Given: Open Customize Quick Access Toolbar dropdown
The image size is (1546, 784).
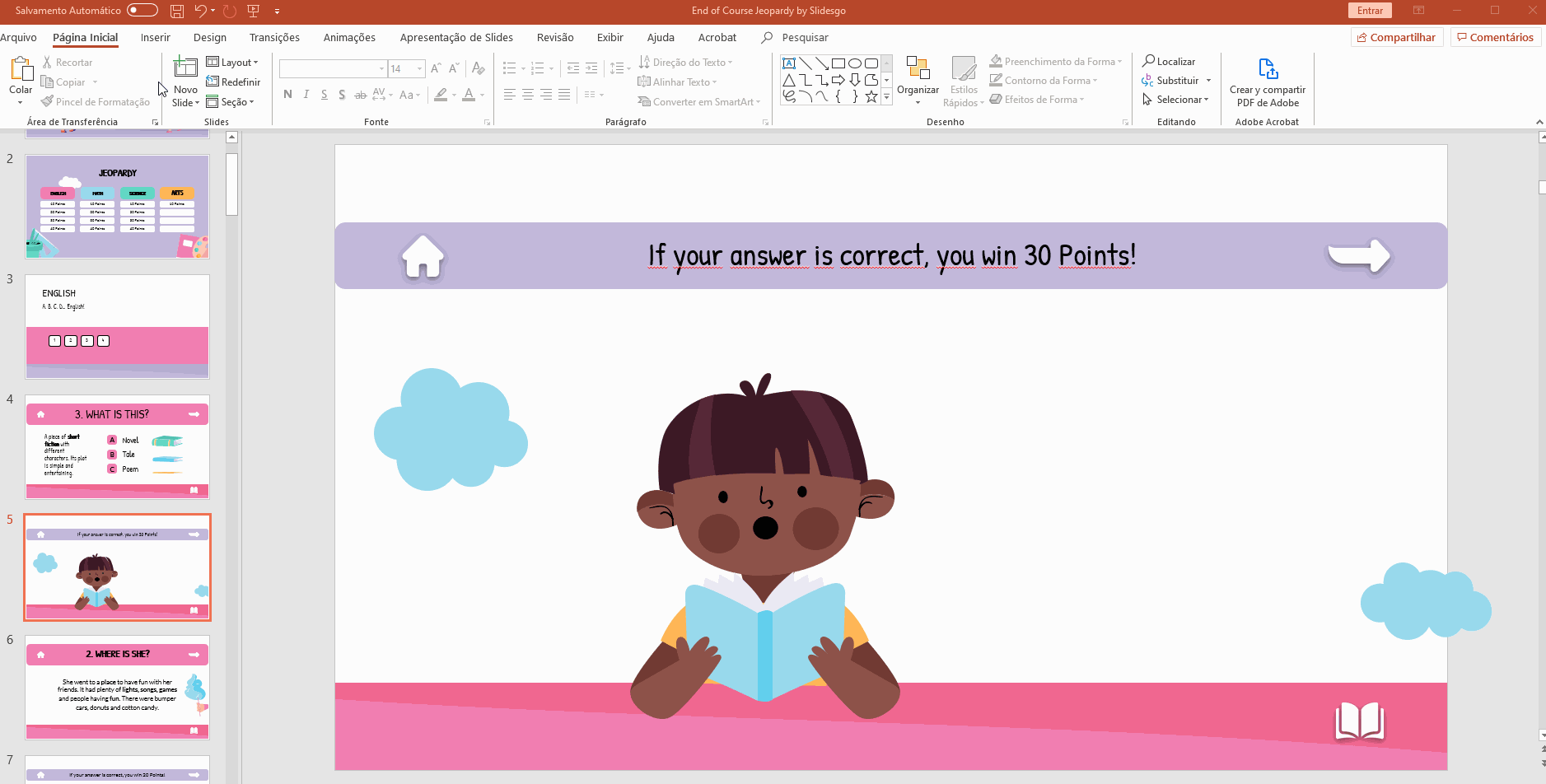Looking at the screenshot, I should click(277, 12).
